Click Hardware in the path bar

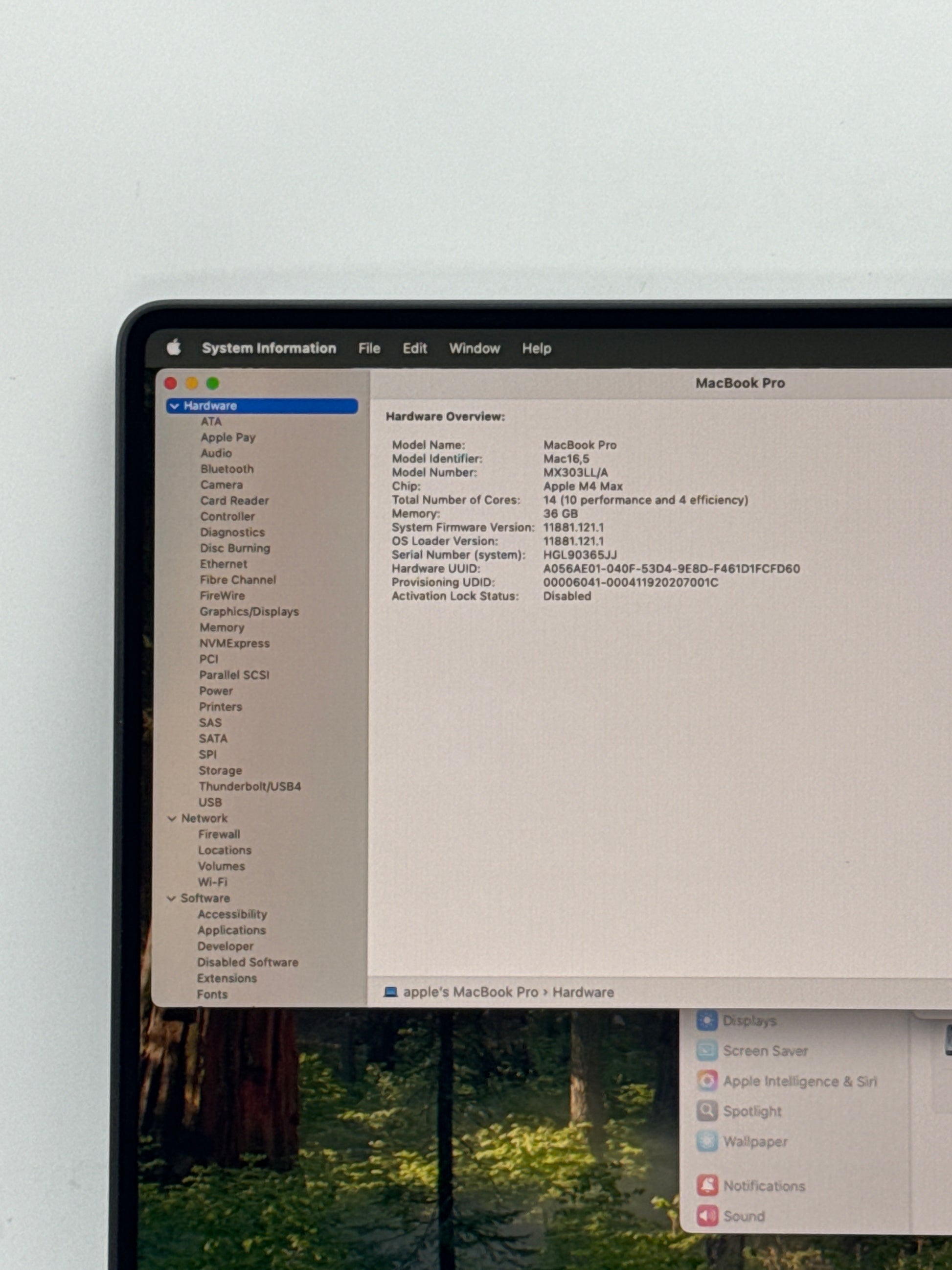click(583, 992)
